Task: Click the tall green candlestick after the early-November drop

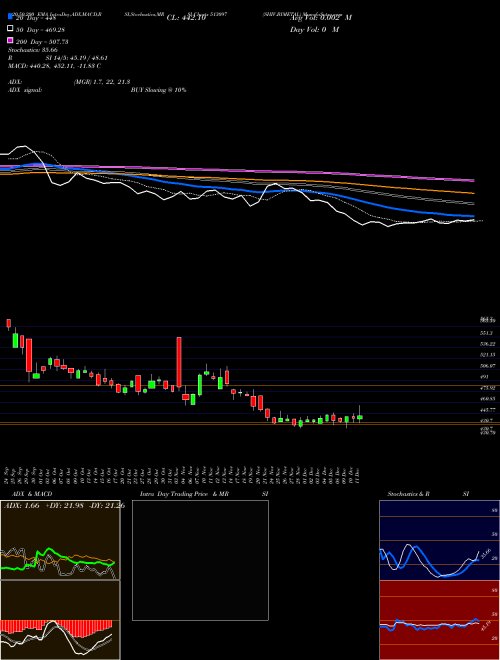Action: [x=200, y=385]
